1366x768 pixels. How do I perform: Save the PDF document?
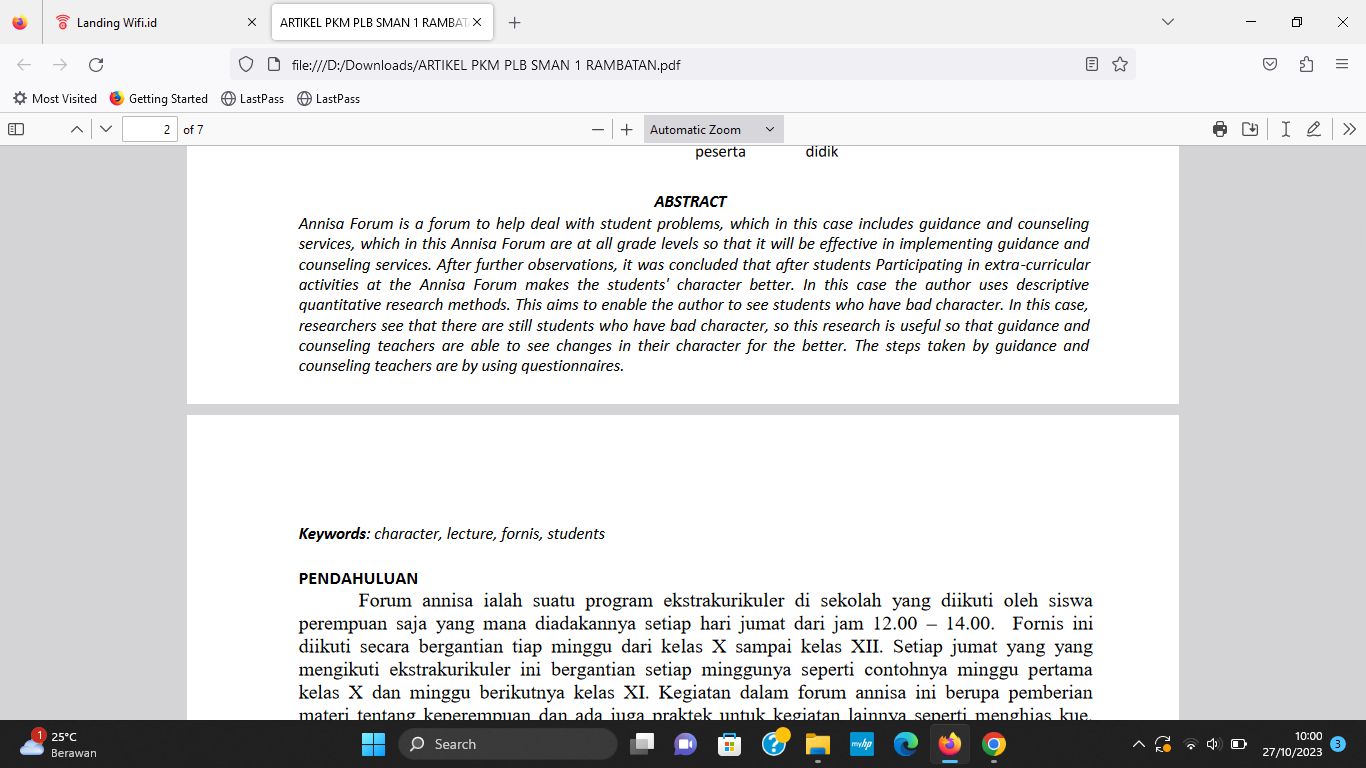coord(1250,129)
